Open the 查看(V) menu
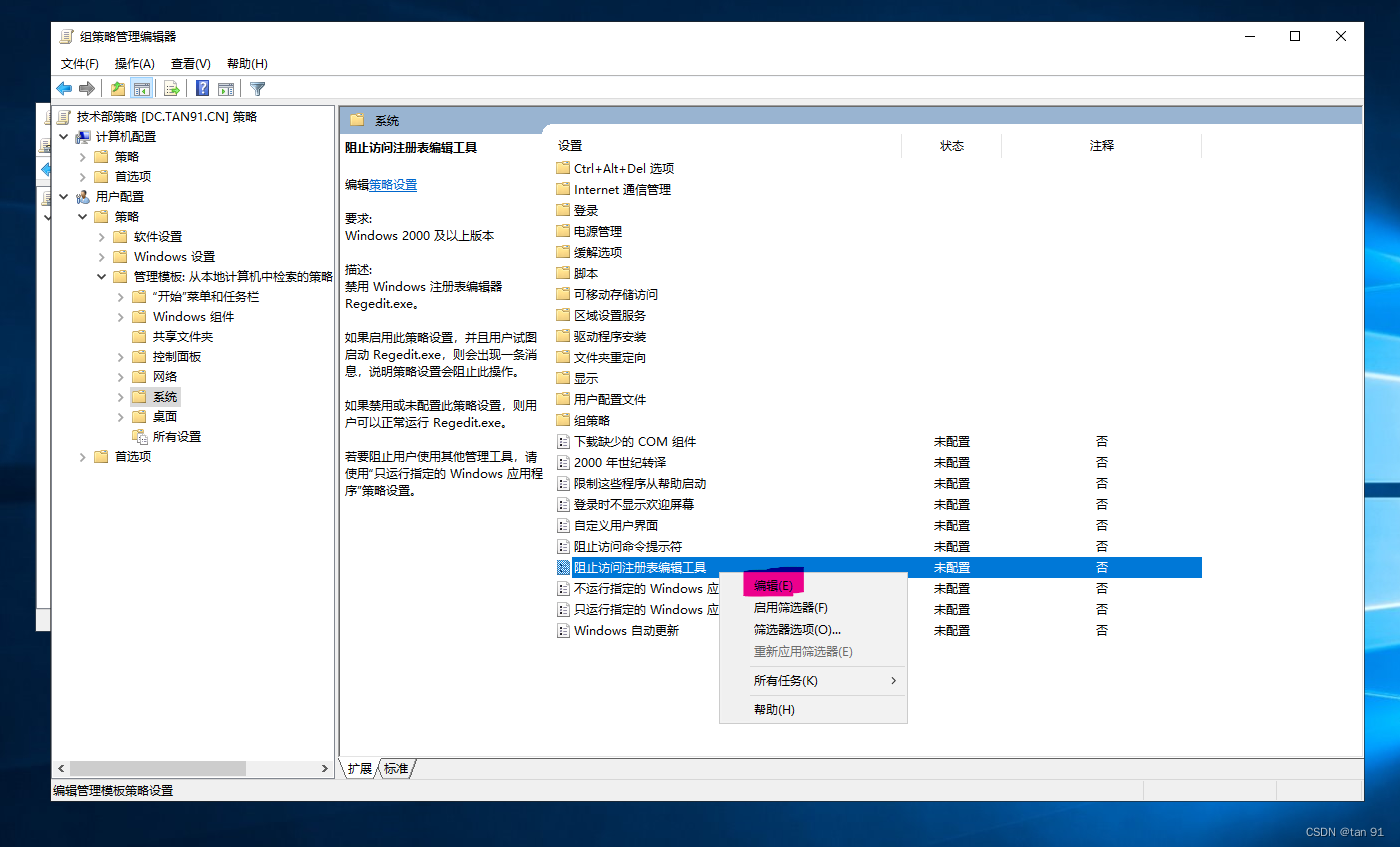 point(191,63)
